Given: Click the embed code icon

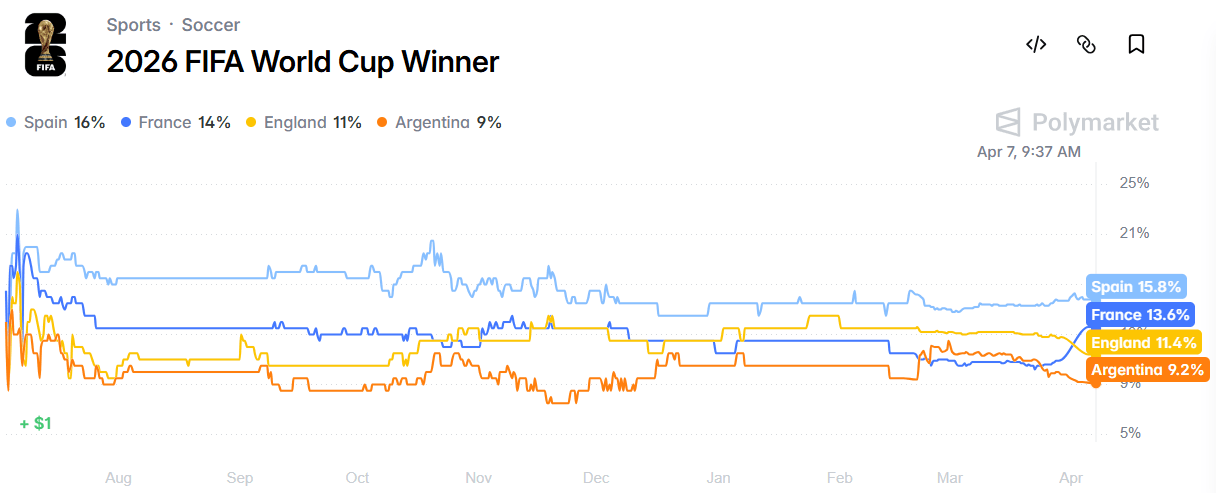Looking at the screenshot, I should pos(1036,44).
